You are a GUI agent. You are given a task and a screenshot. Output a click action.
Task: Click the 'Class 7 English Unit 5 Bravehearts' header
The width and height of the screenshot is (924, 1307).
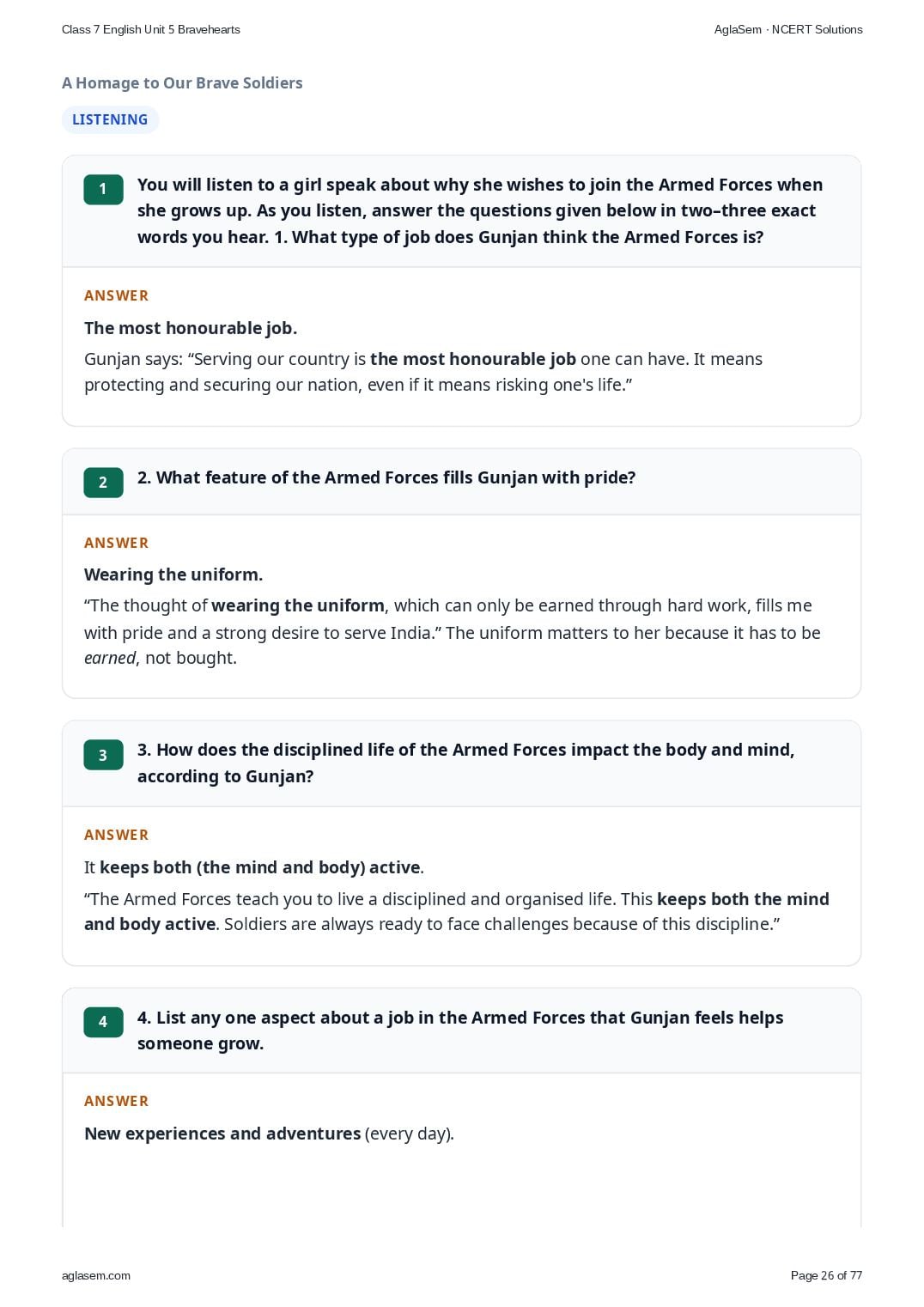click(151, 29)
